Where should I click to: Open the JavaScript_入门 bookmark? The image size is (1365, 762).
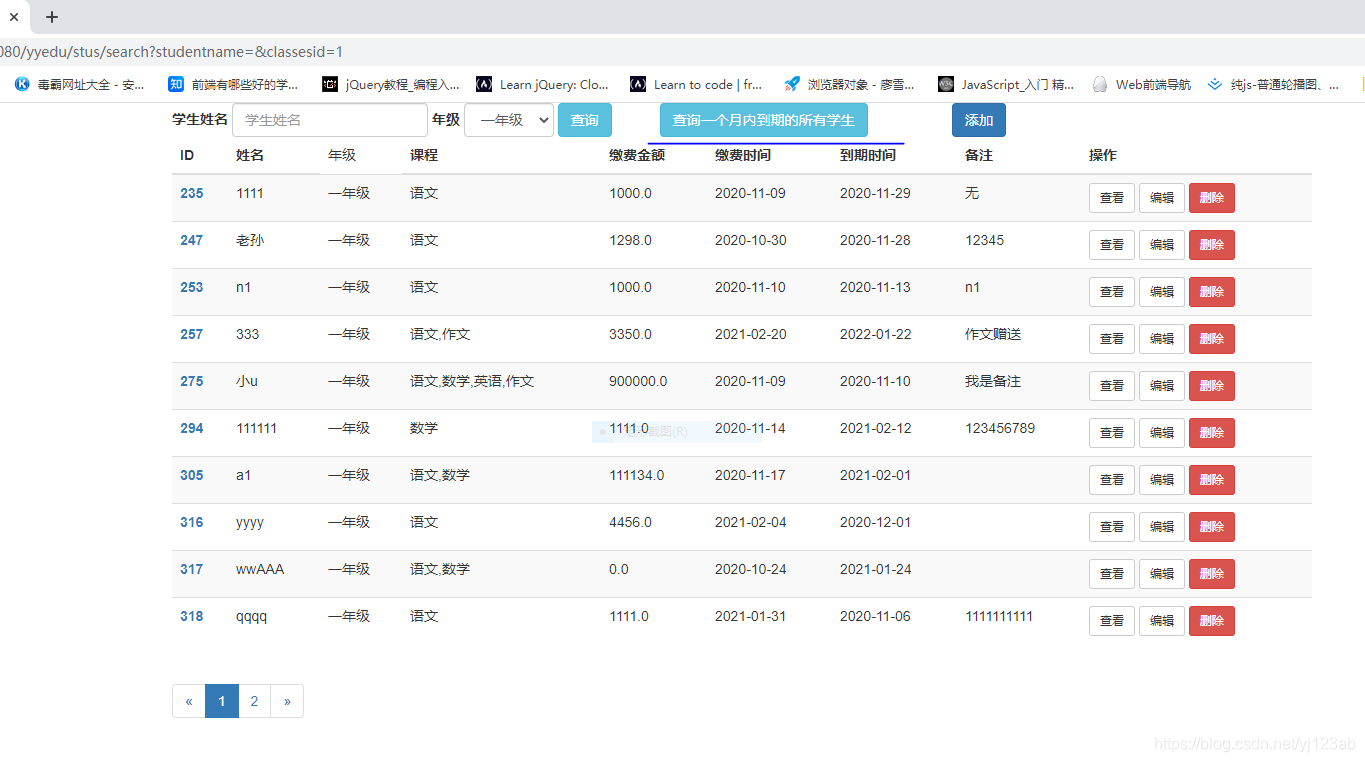point(1007,85)
